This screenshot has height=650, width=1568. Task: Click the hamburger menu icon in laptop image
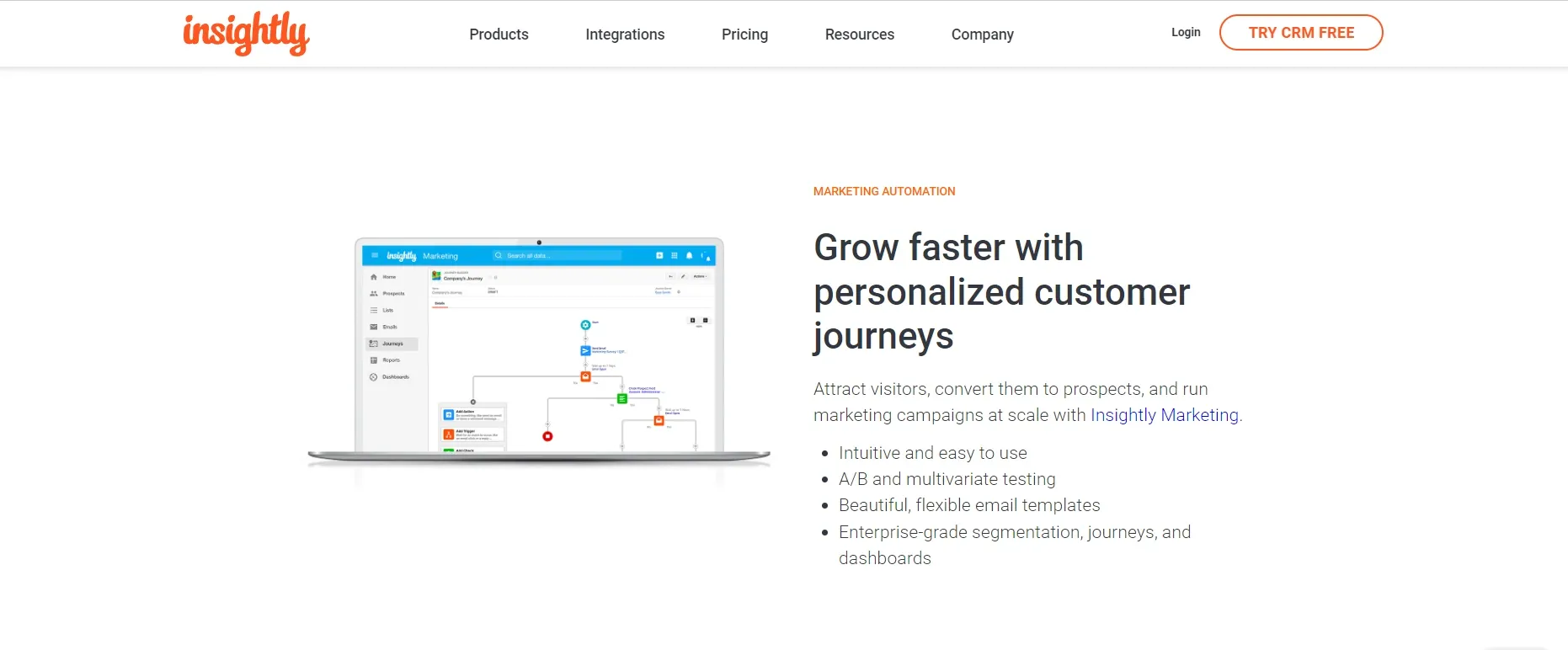click(375, 255)
